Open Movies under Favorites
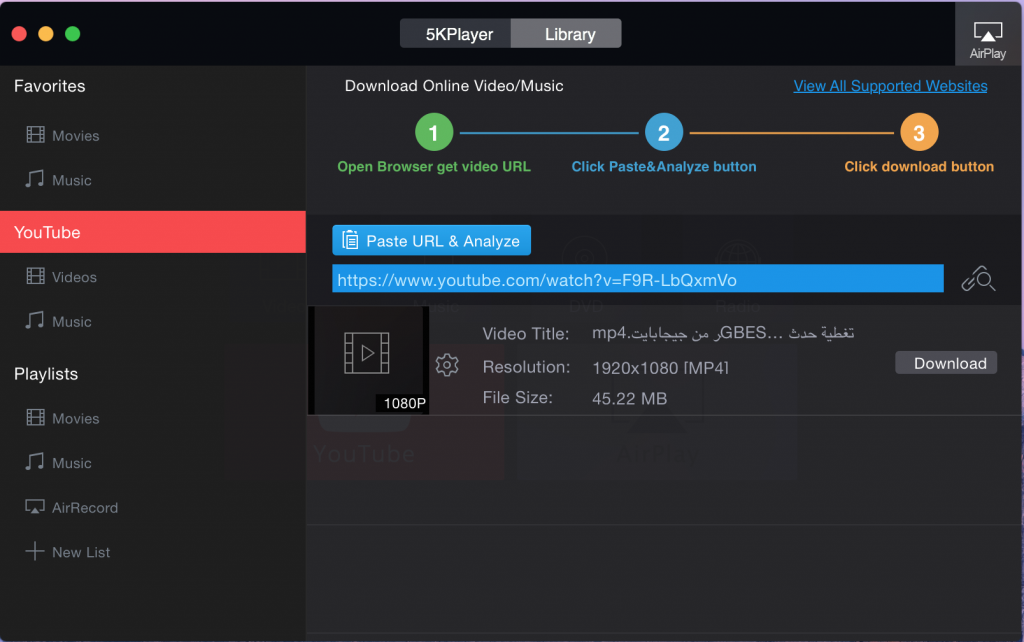The image size is (1024, 642). [x=76, y=136]
